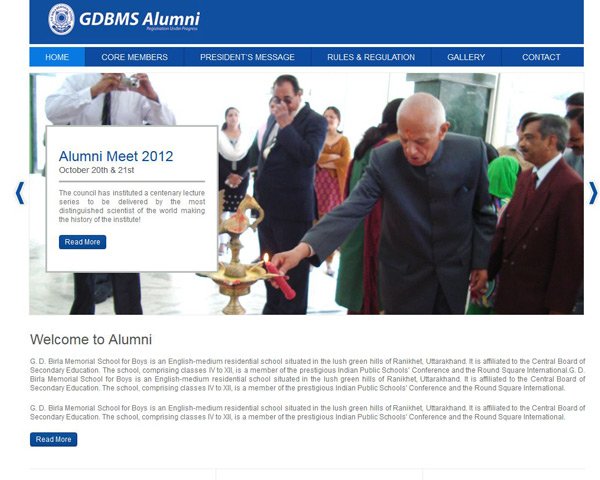The height and width of the screenshot is (480, 600).
Task: Click the second welcome paragraph text
Action: pos(308,412)
